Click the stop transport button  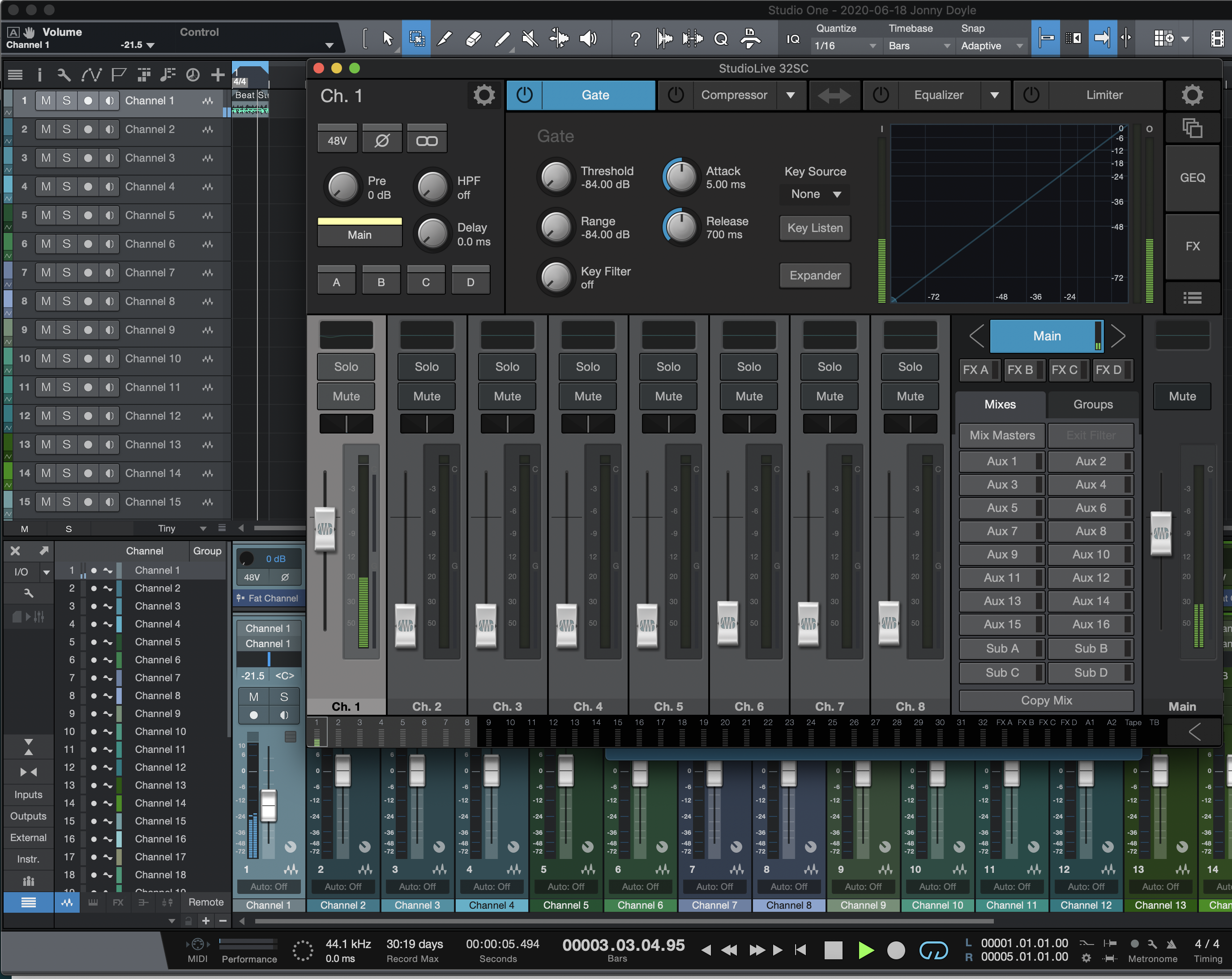click(834, 950)
